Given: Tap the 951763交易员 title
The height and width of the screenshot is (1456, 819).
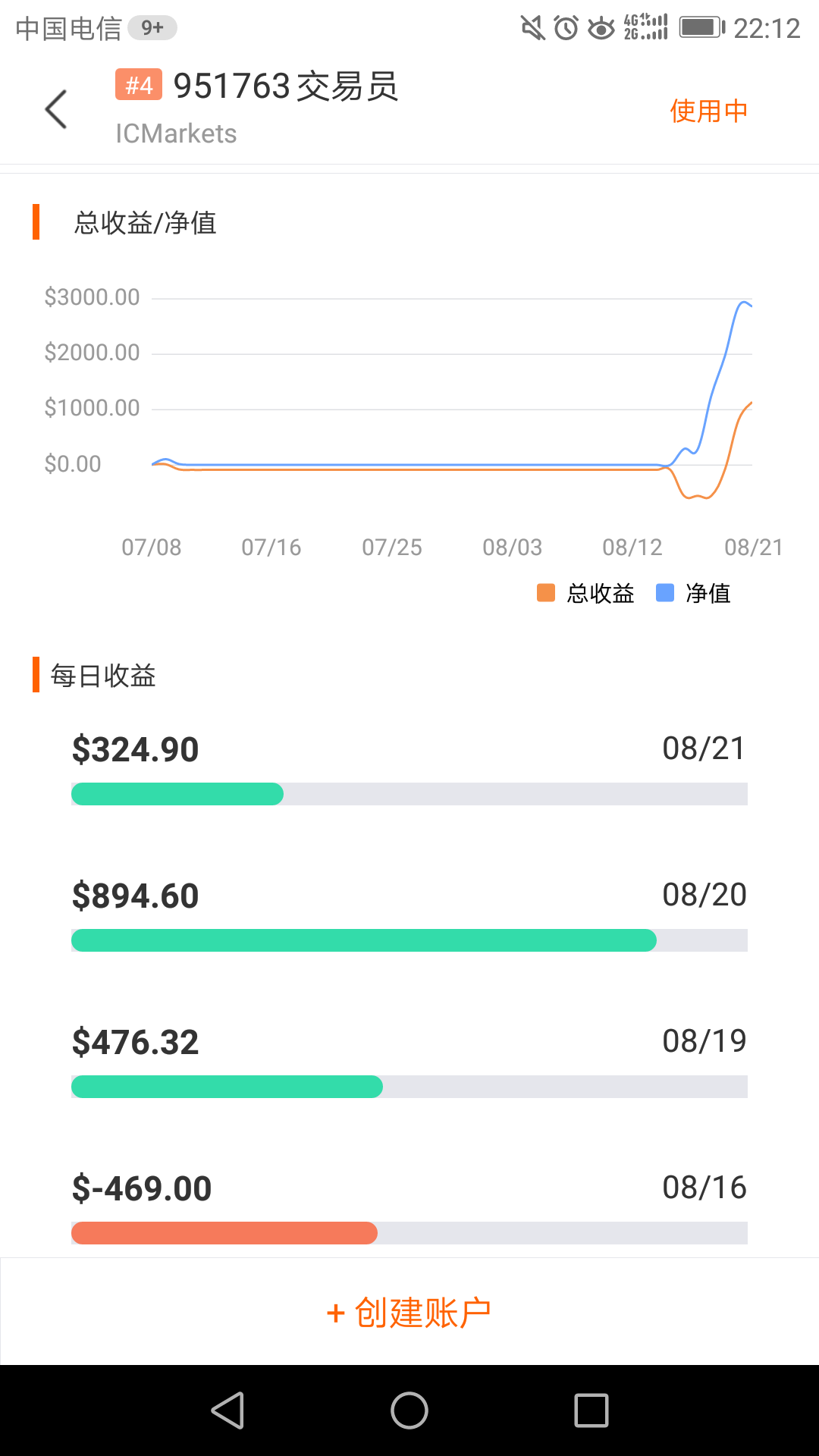Looking at the screenshot, I should 286,86.
